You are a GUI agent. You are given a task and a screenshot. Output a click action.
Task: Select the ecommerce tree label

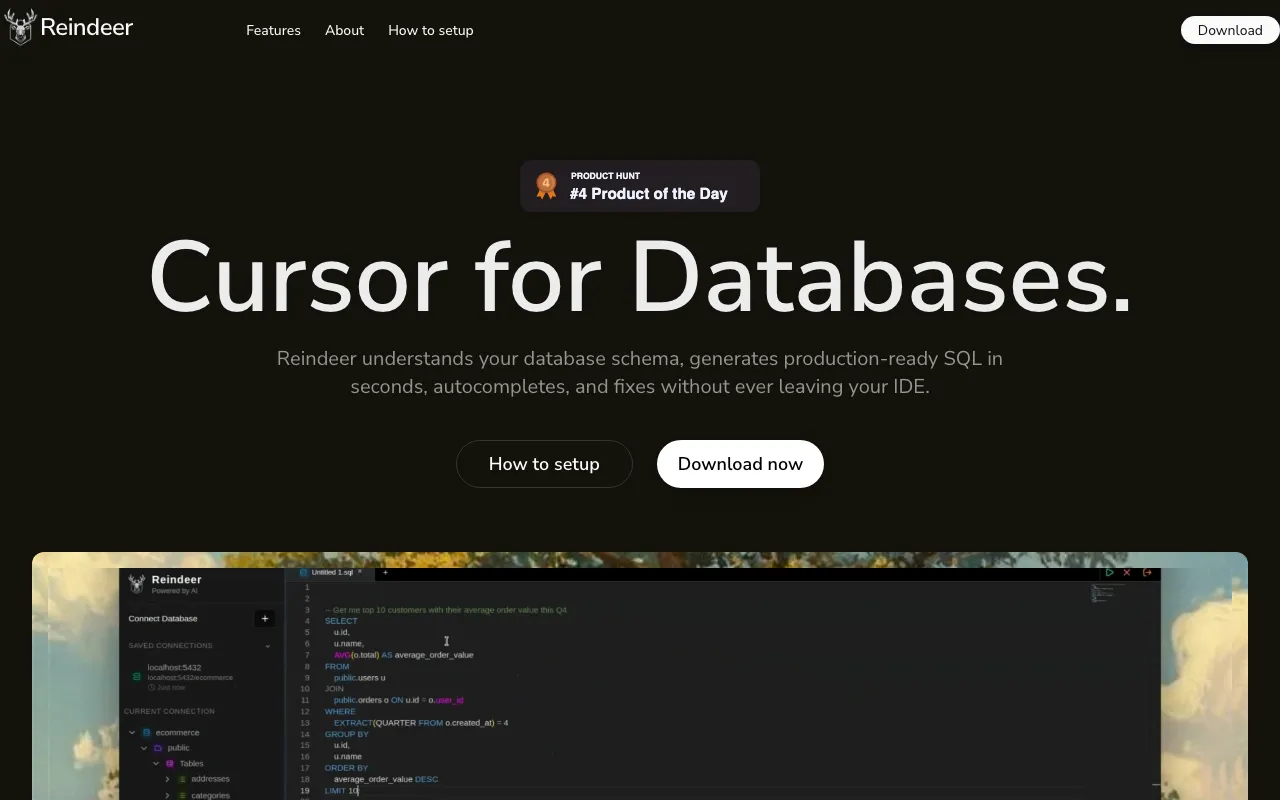pyautogui.click(x=177, y=733)
